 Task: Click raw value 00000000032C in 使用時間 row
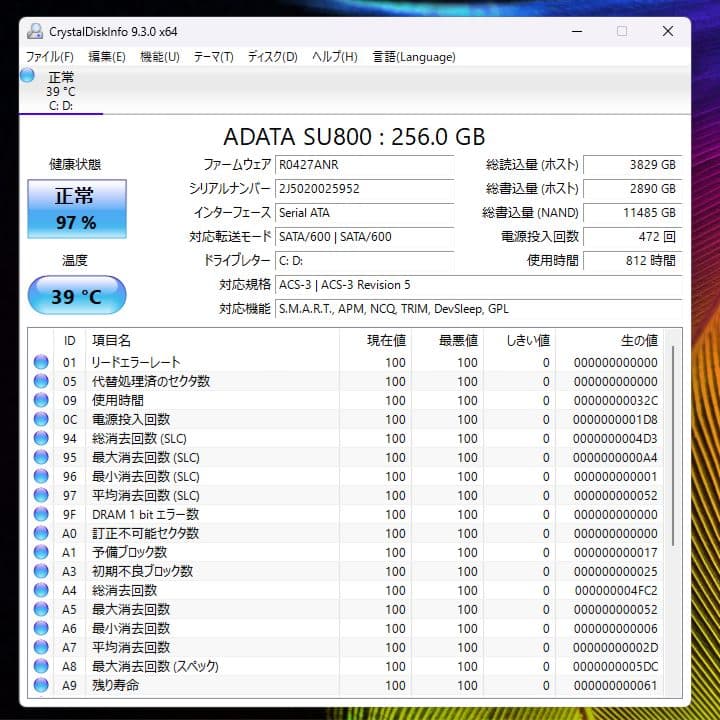(615, 400)
